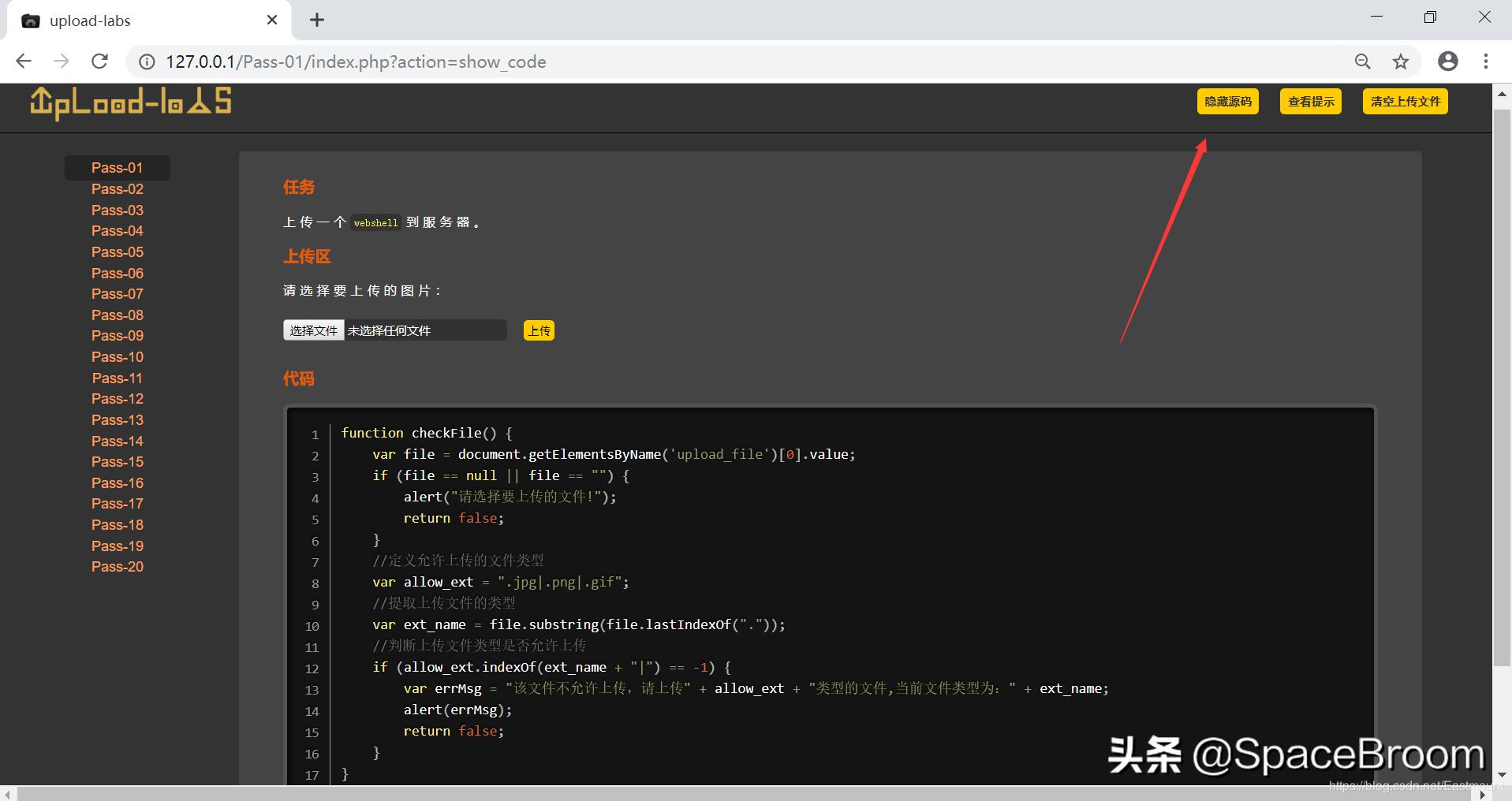
Task: Open the 查看提示 hint button
Action: pyautogui.click(x=1311, y=101)
